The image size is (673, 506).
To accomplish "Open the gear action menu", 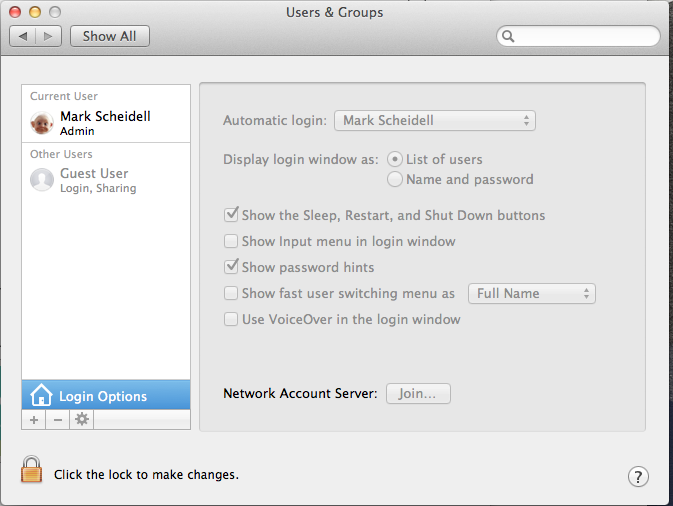I will [x=82, y=419].
